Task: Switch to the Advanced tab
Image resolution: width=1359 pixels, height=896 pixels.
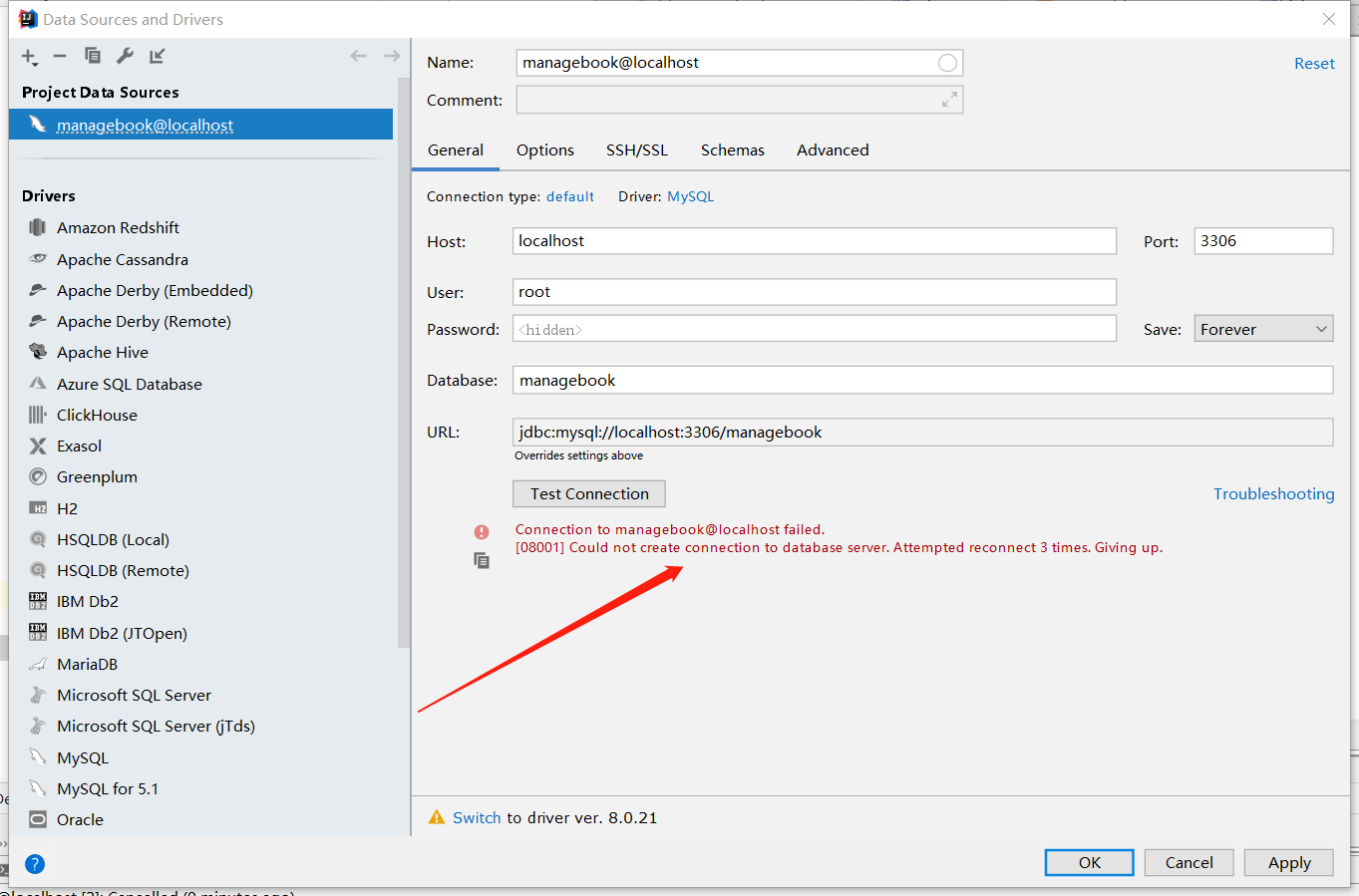Action: (833, 149)
